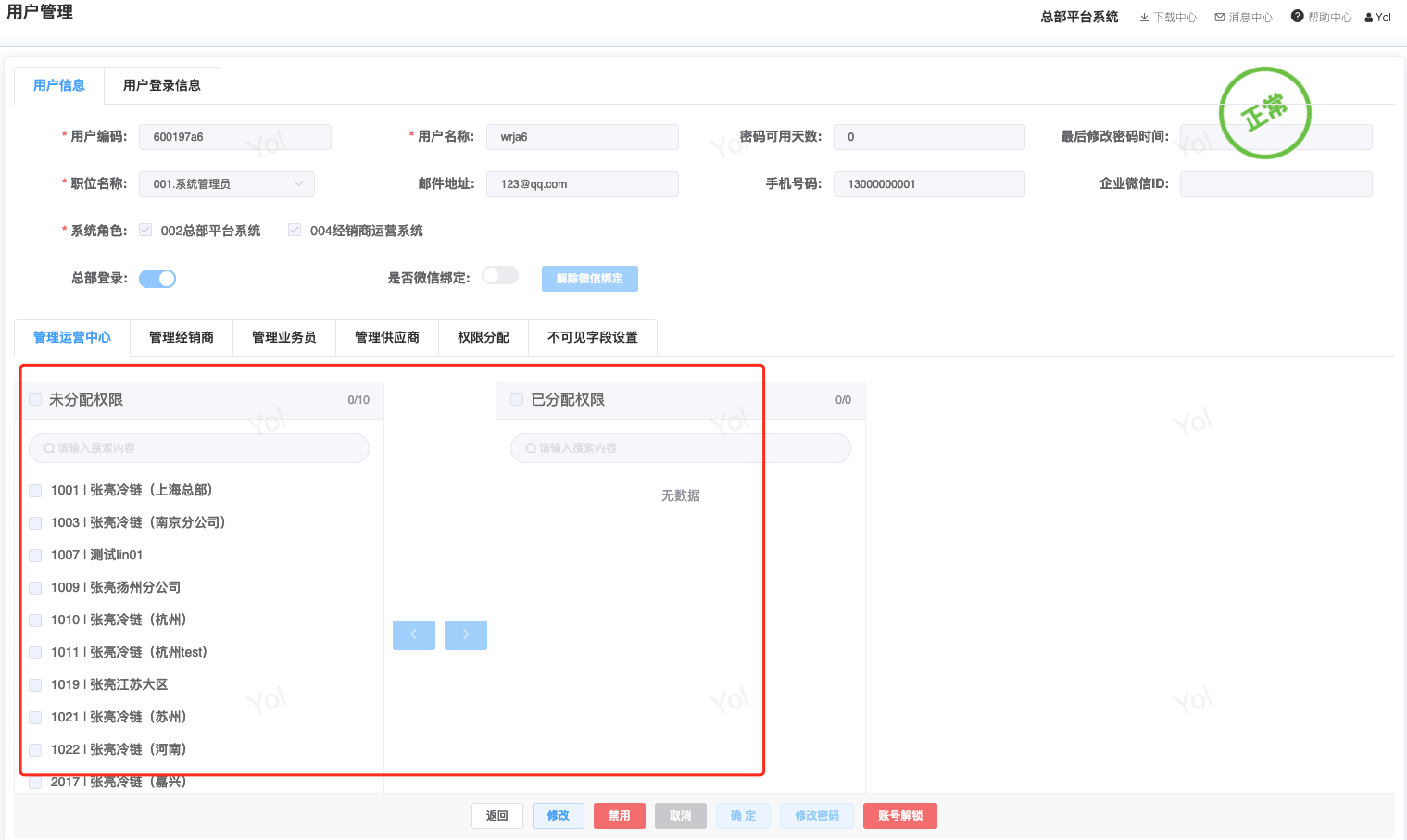Check 1009 张亮扬州分公司 checkbox
Image resolution: width=1407 pixels, height=840 pixels.
[35, 588]
